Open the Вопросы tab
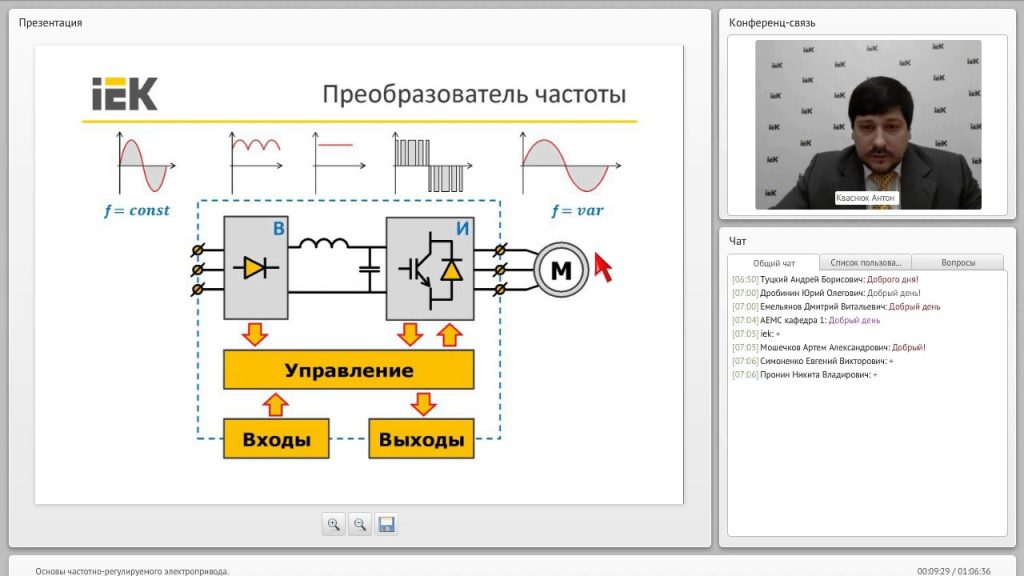This screenshot has width=1024, height=576. 957,263
